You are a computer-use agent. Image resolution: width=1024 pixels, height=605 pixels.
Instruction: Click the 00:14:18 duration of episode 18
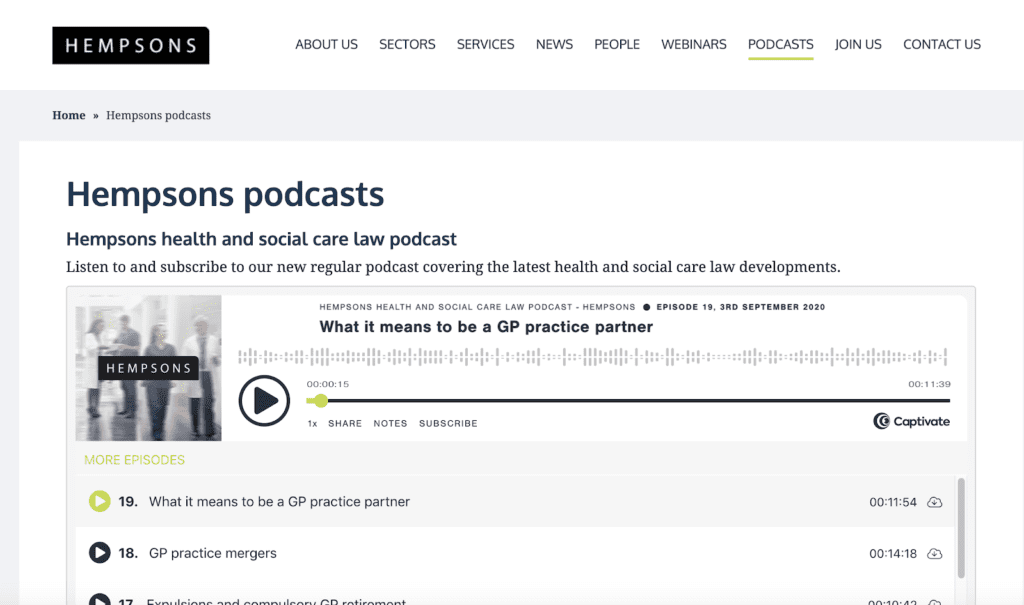click(x=893, y=553)
